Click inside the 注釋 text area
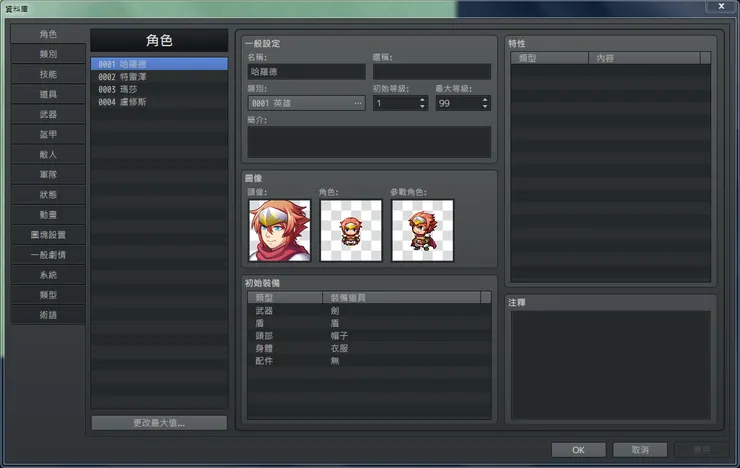 click(x=611, y=365)
